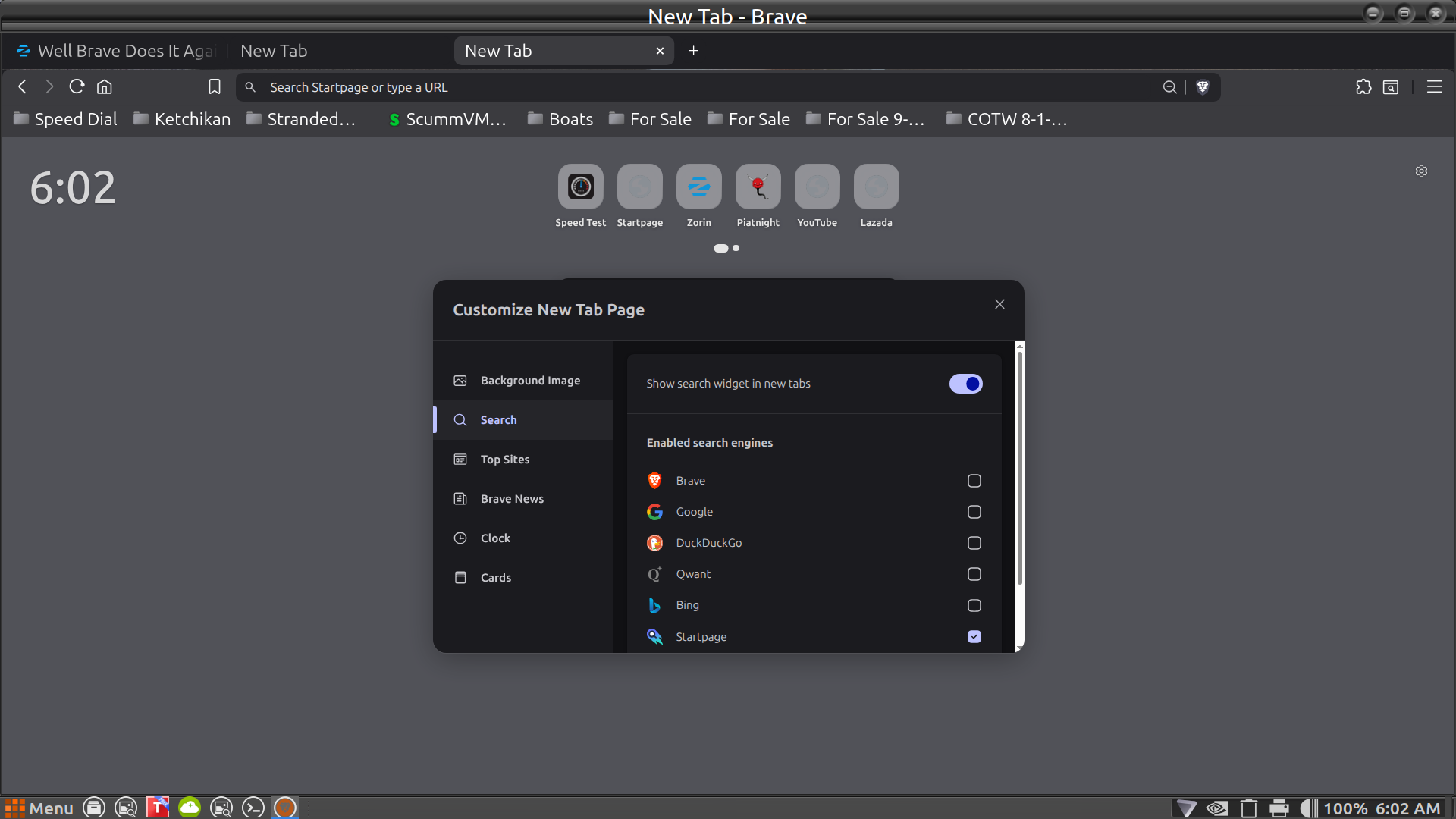Click the sidebar panel toggle icon

[x=1391, y=87]
